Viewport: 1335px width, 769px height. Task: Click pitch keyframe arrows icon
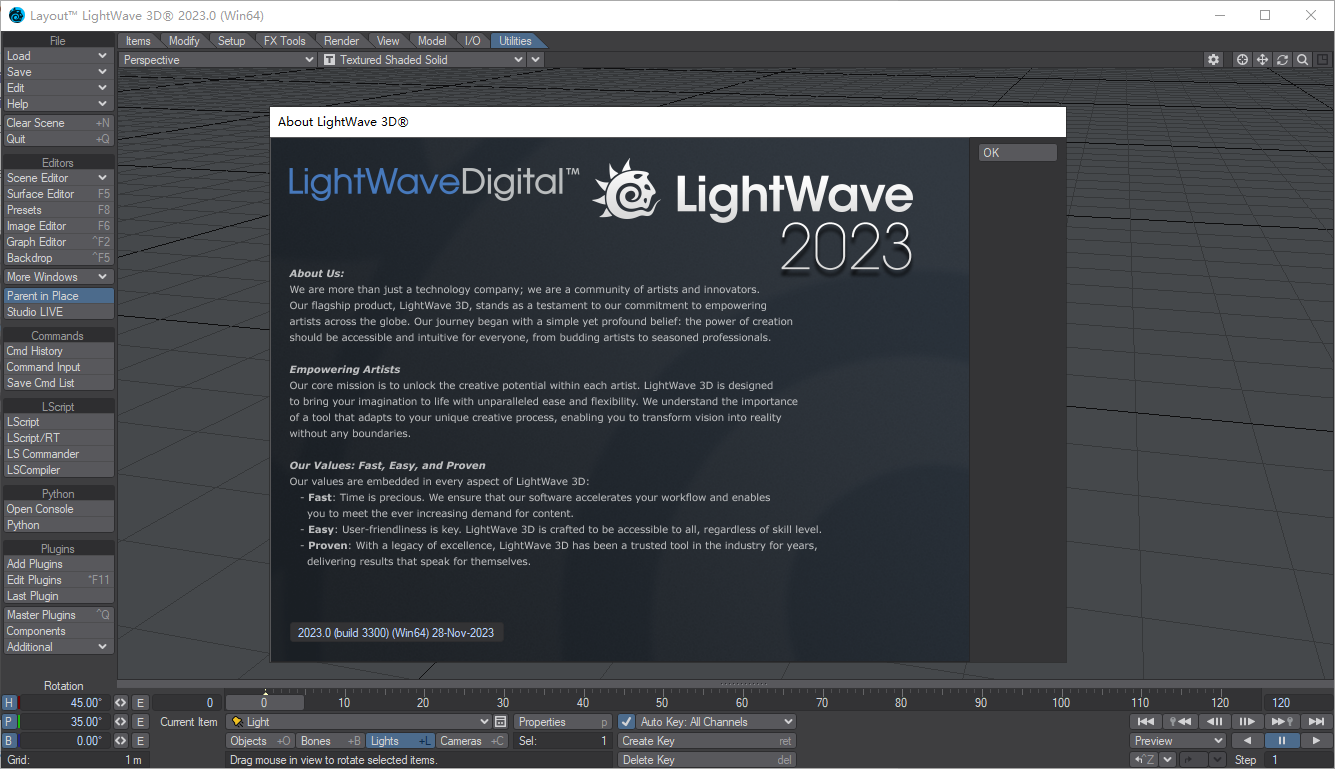(121, 722)
